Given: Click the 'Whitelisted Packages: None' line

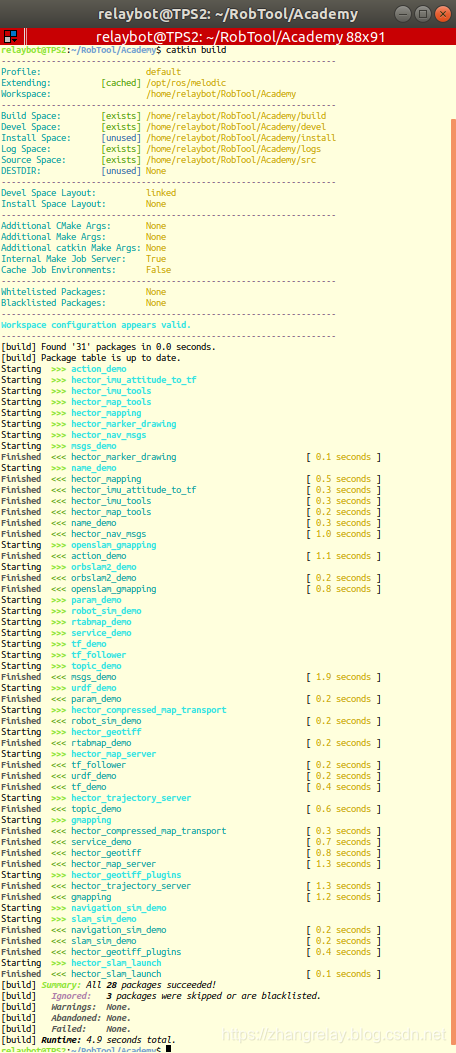Looking at the screenshot, I should 83,292.
